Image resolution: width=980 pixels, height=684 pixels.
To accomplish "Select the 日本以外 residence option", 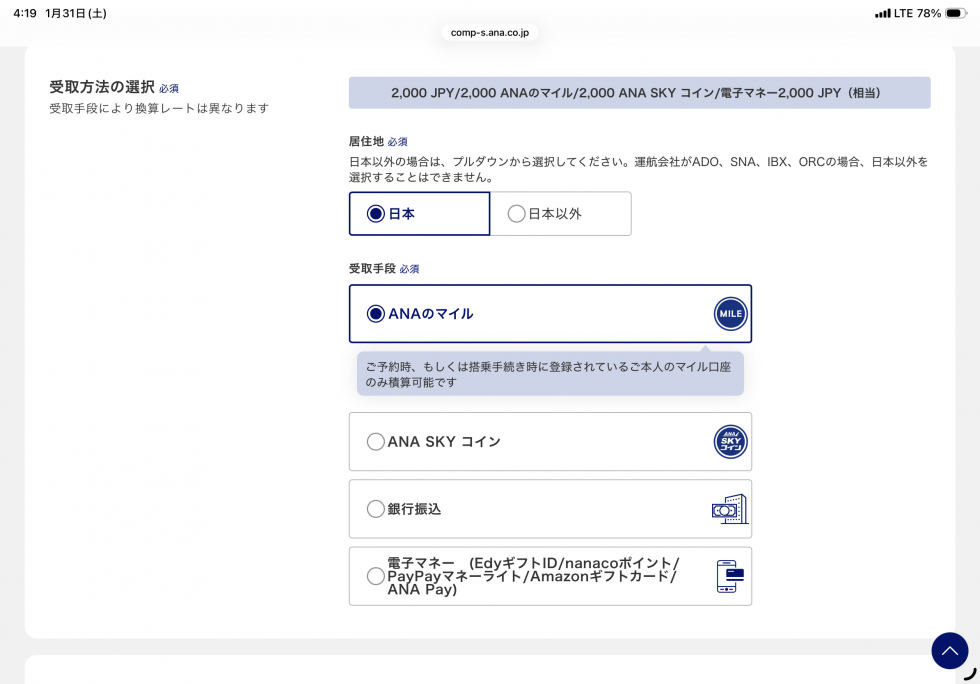I will click(517, 213).
